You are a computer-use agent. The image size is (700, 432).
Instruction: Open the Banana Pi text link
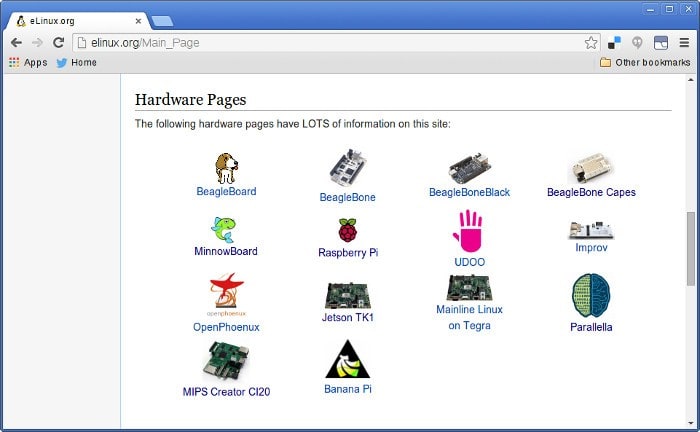click(x=348, y=389)
